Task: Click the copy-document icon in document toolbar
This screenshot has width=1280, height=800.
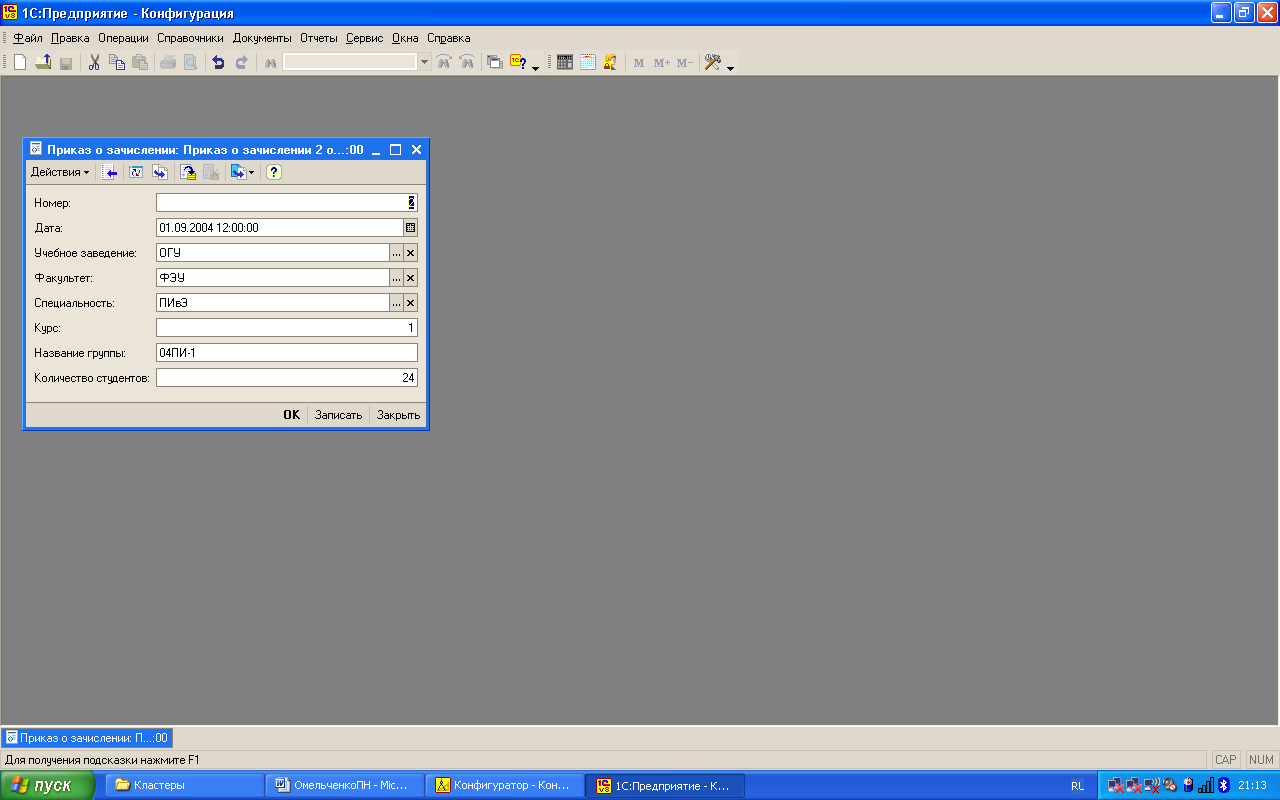Action: (x=159, y=172)
